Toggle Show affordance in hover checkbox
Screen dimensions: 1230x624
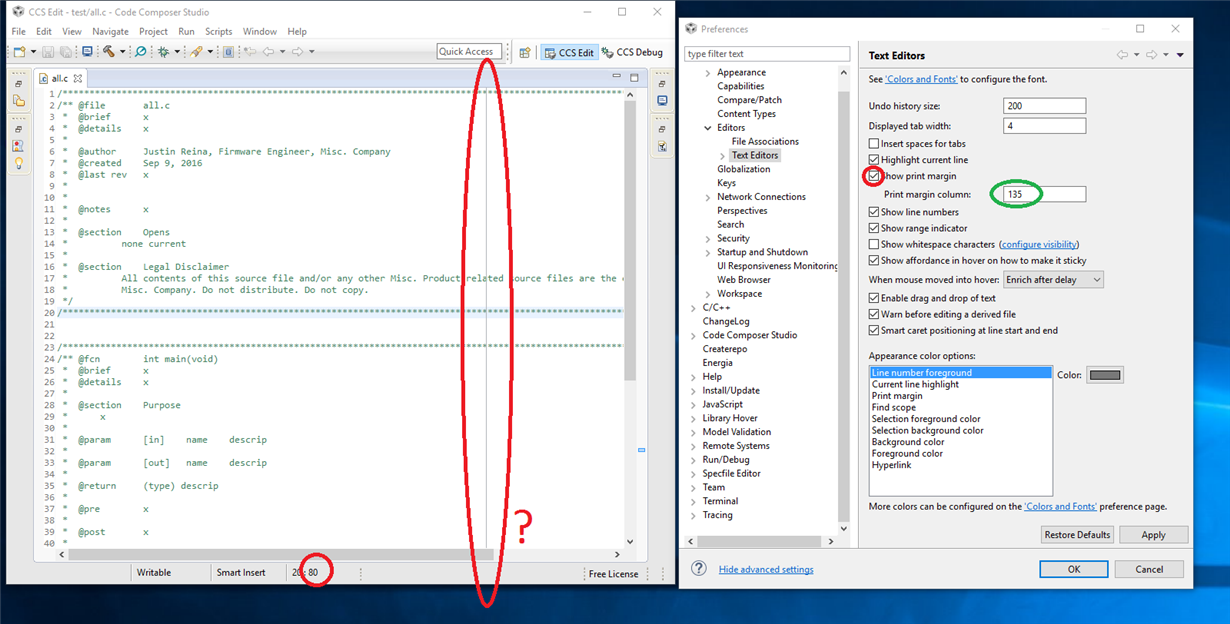874,260
